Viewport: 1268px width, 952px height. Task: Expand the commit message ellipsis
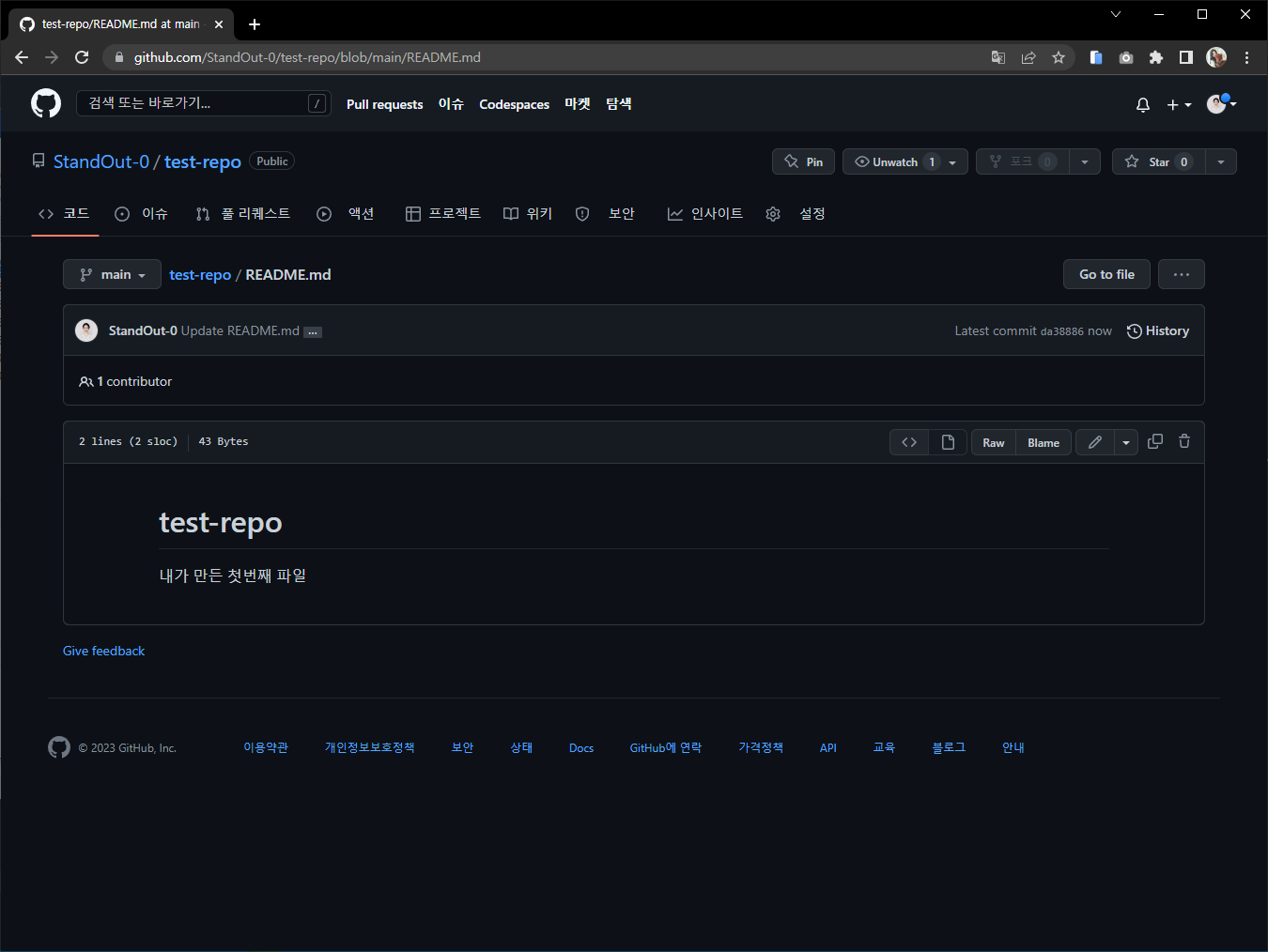pos(313,331)
